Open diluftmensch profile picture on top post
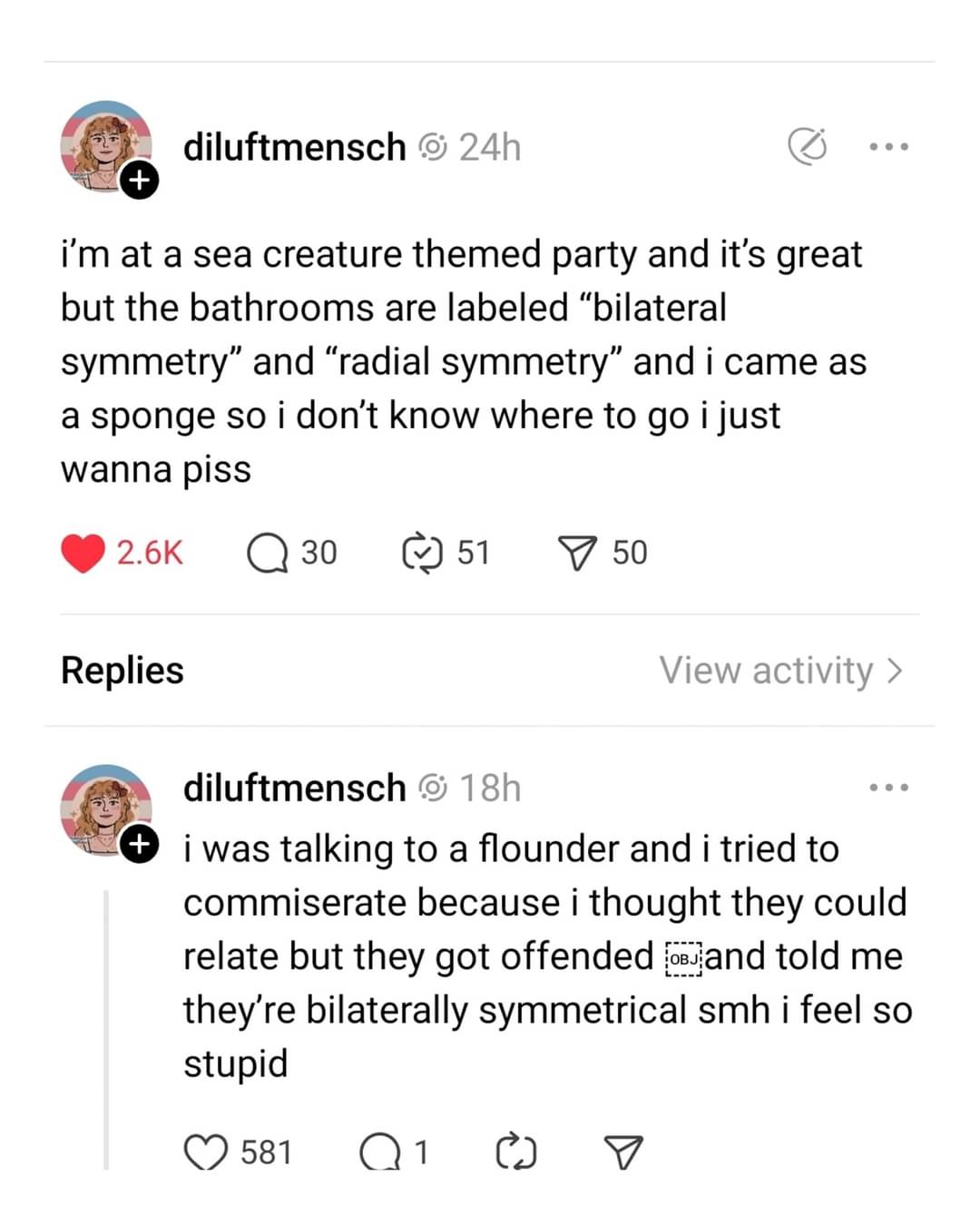The width and height of the screenshot is (980, 1225). pos(103,143)
